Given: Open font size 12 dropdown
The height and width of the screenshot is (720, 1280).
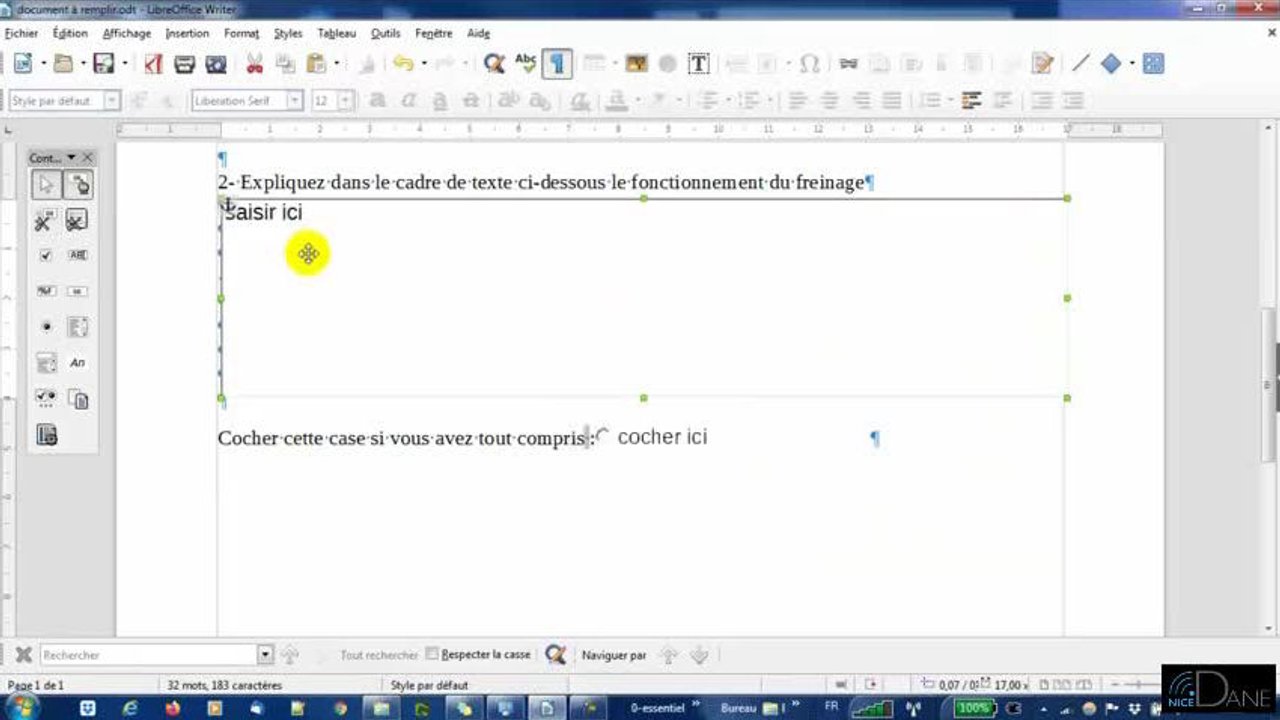Looking at the screenshot, I should point(346,101).
